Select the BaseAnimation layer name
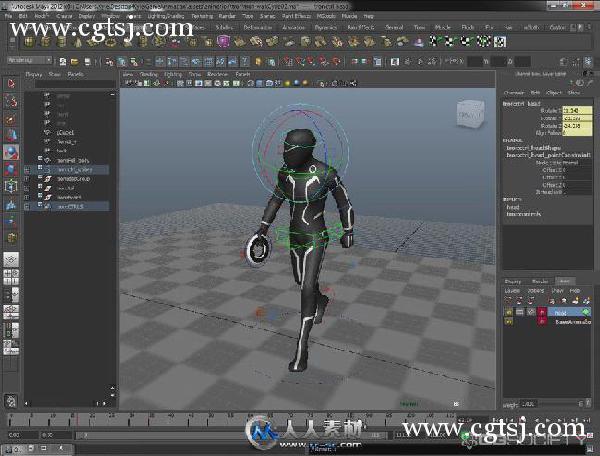600x456 pixels. pos(573,322)
